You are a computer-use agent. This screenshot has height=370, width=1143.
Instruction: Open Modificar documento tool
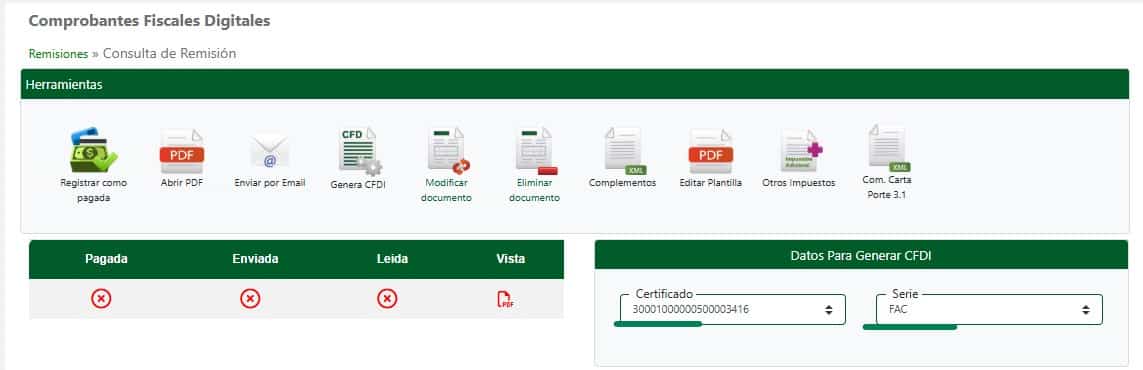pyautogui.click(x=447, y=151)
